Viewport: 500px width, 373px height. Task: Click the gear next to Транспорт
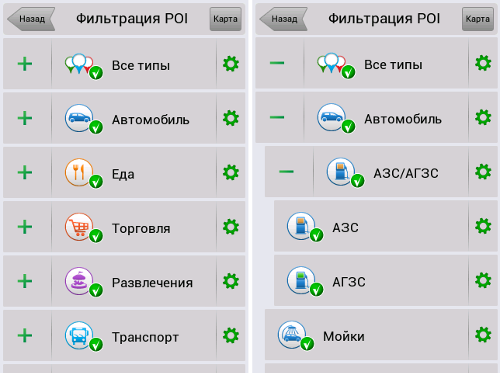coord(231,335)
